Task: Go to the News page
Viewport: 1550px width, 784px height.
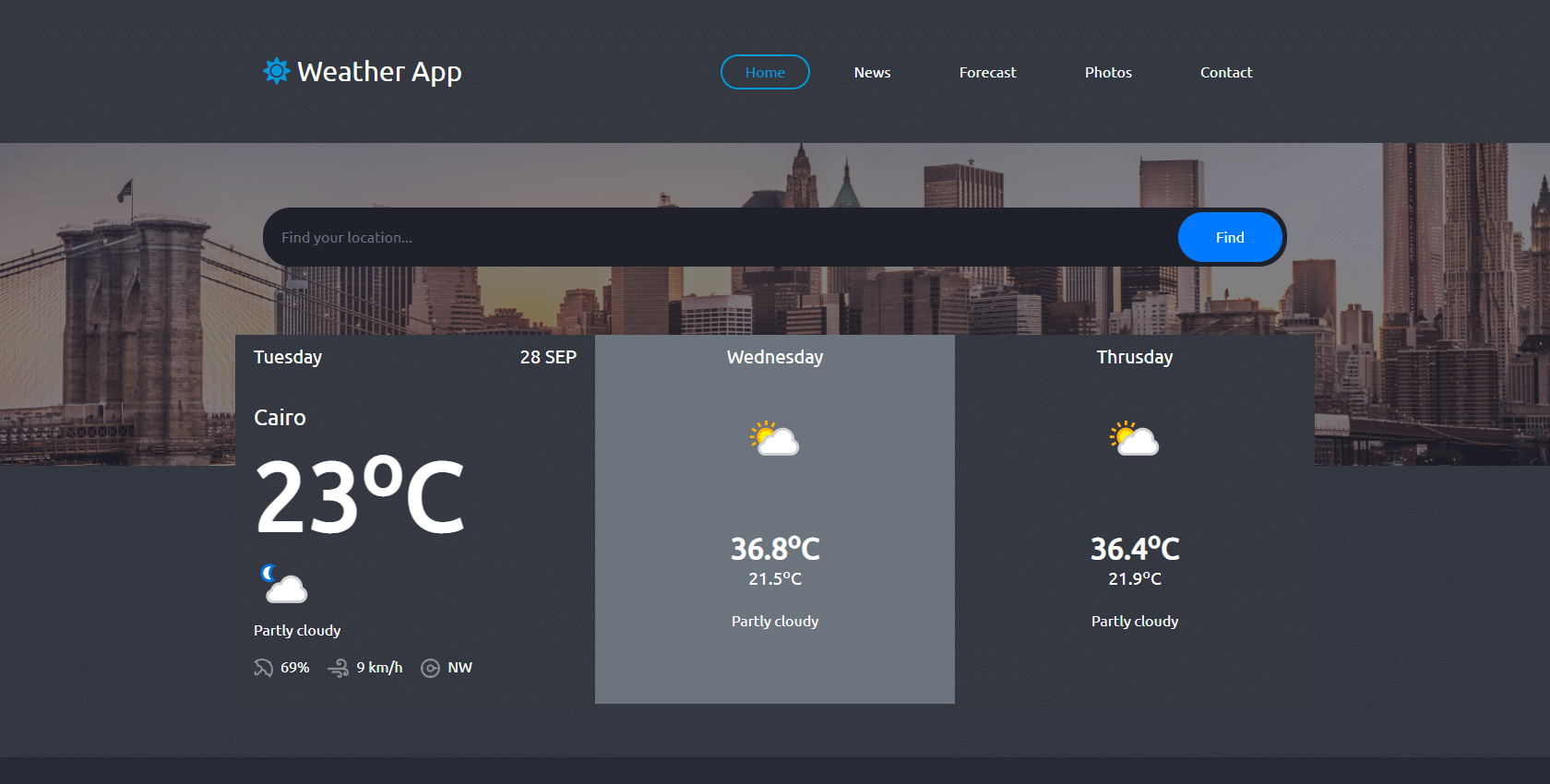Action: point(872,72)
